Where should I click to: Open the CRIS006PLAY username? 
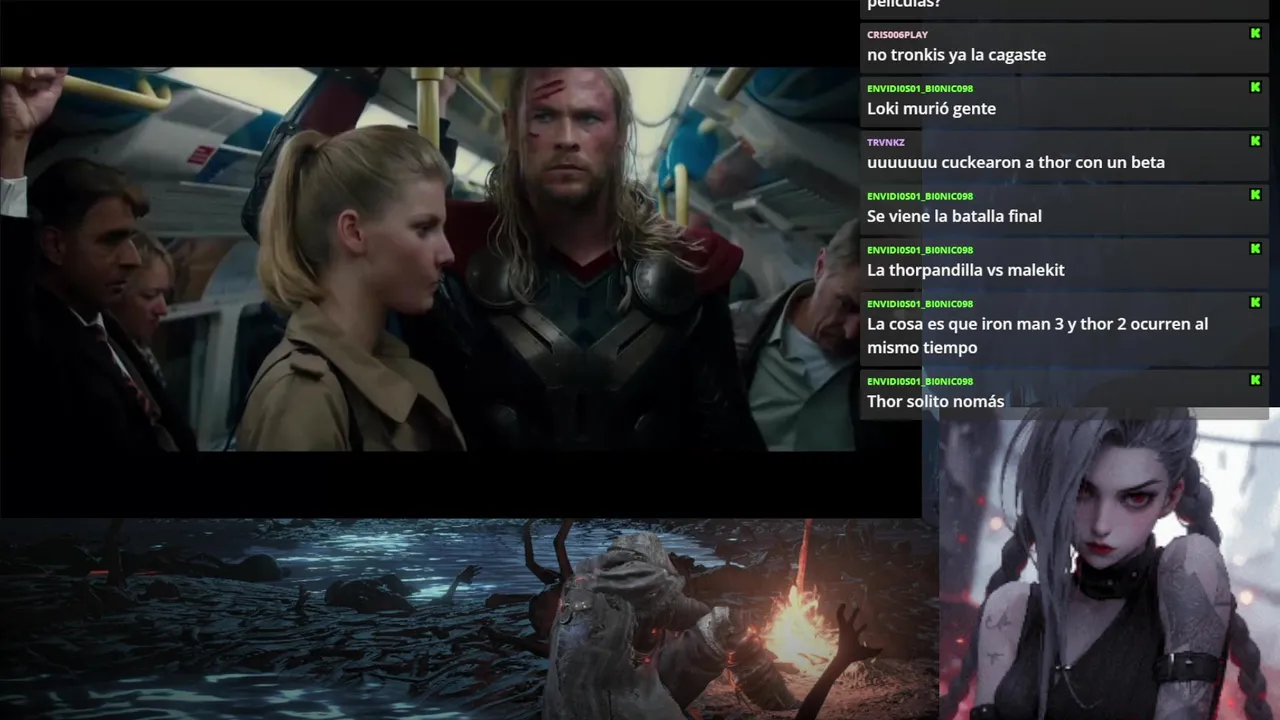pyautogui.click(x=897, y=35)
